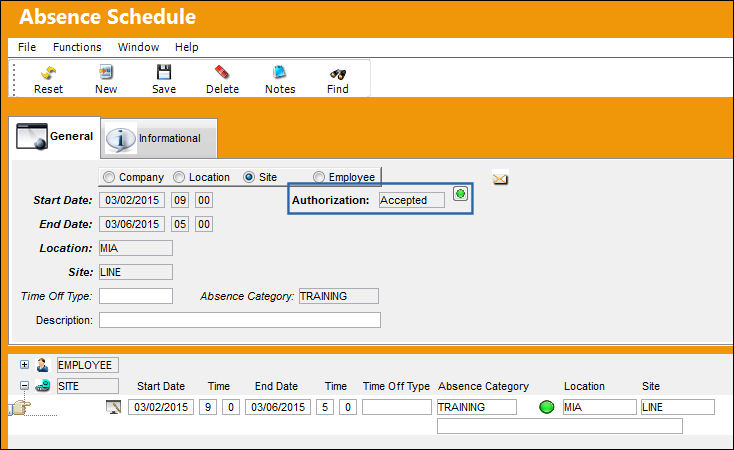Screen dimensions: 734x450
Task: Click the empty field below TRAINING row
Action: pos(560,426)
